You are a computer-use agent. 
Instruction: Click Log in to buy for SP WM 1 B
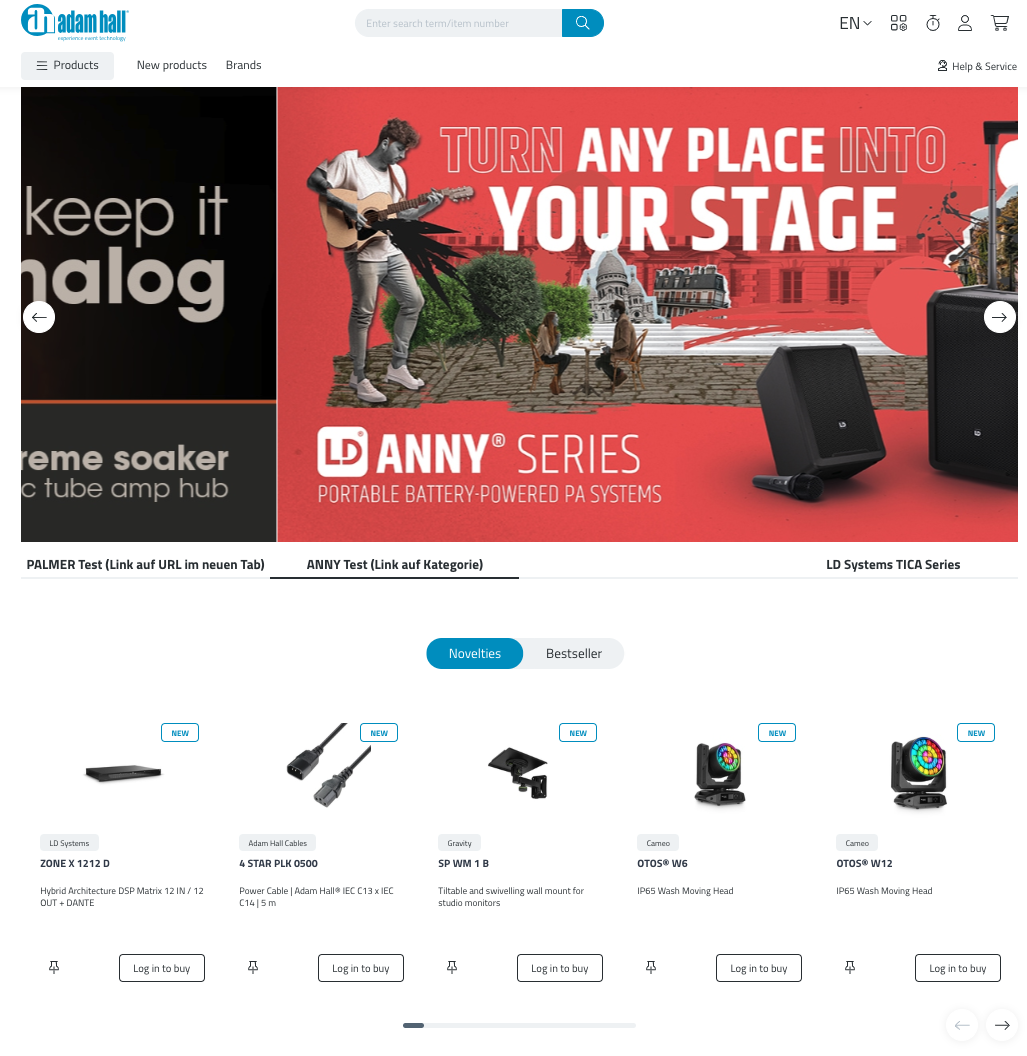coord(560,968)
